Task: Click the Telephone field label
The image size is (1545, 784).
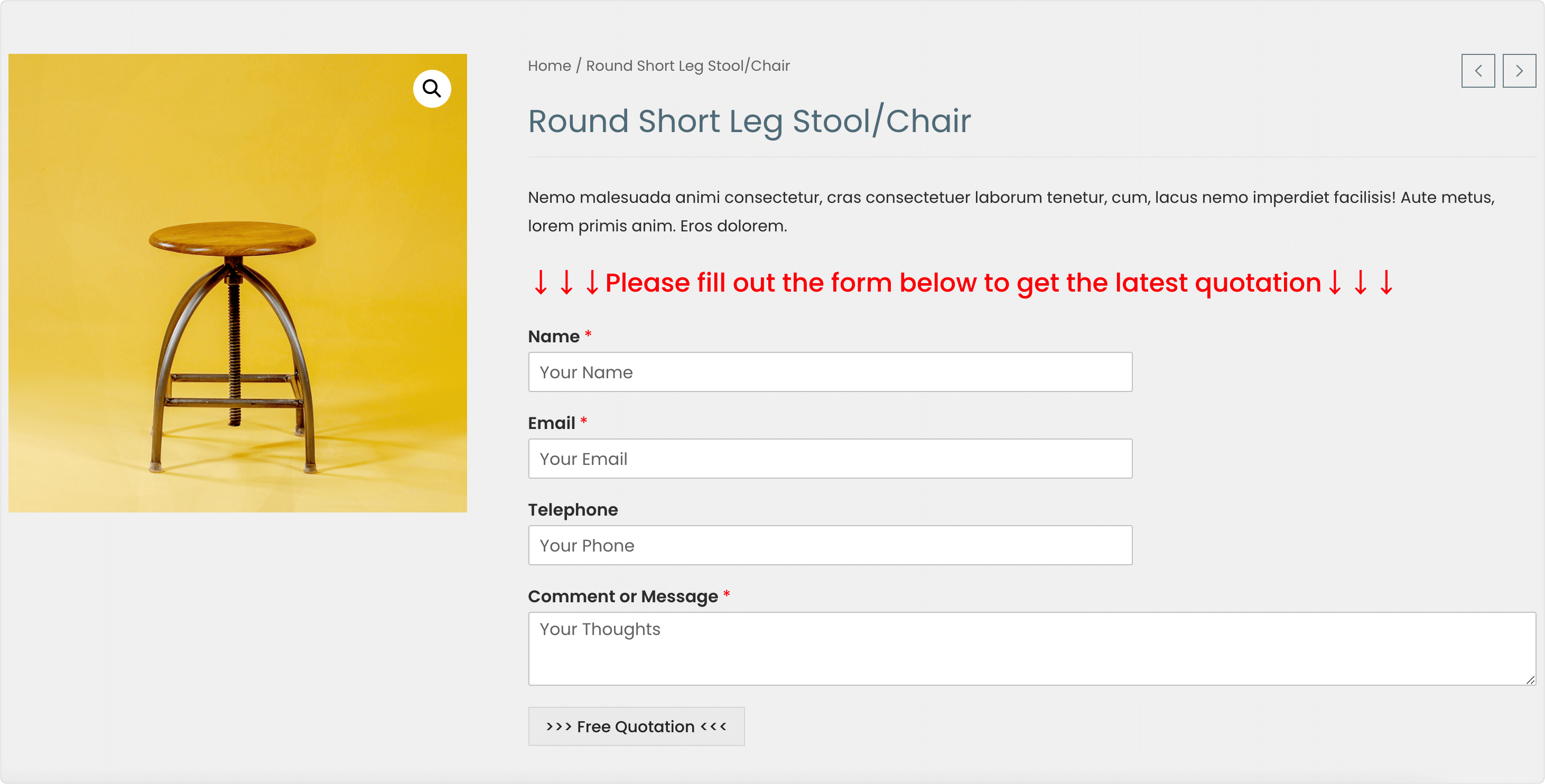Action: click(573, 510)
